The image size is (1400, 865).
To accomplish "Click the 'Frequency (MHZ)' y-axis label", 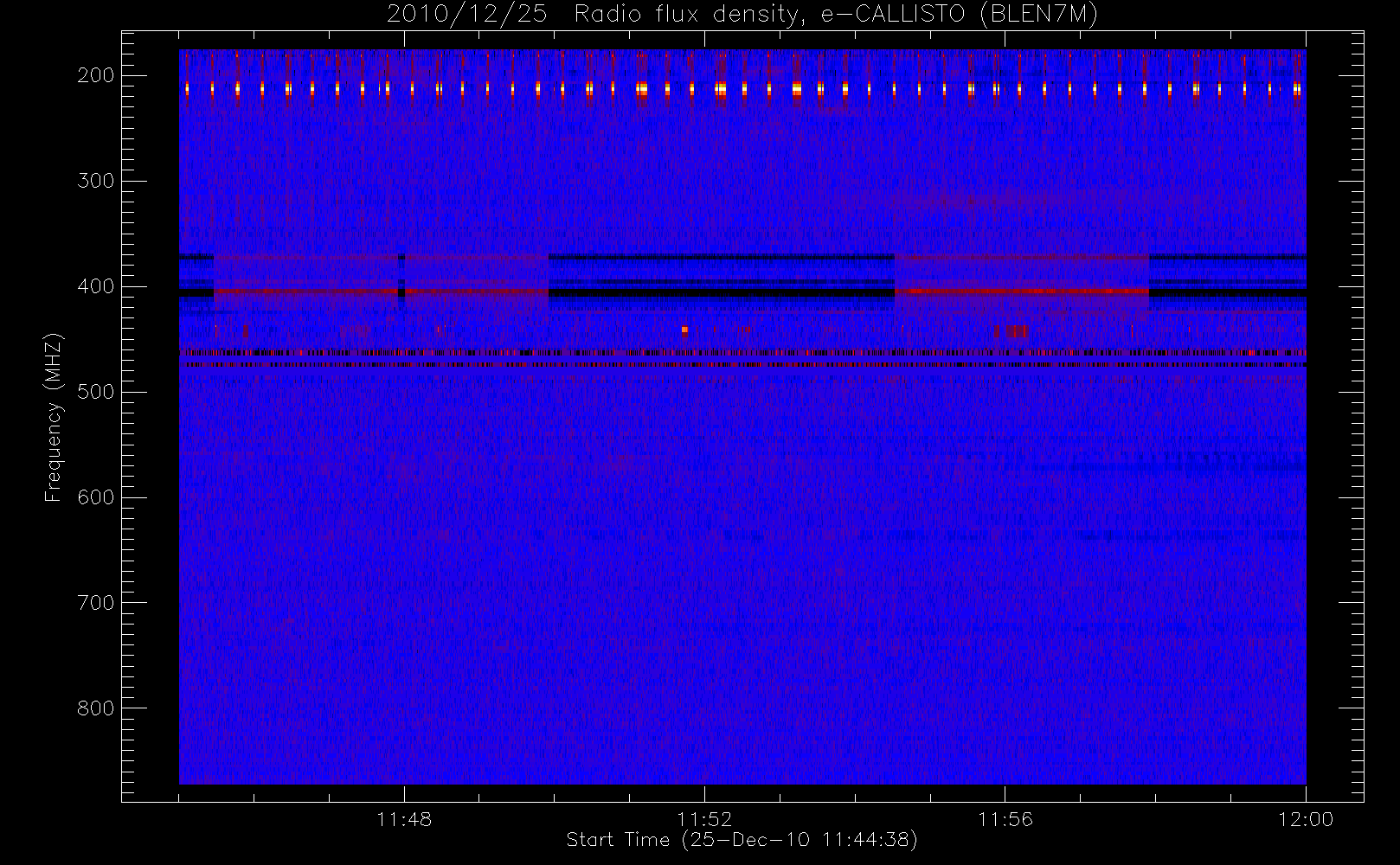I will (54, 417).
